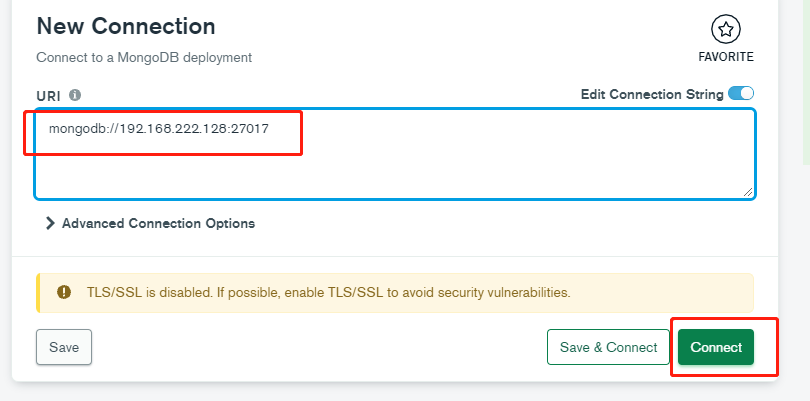This screenshot has height=401, width=810.
Task: Click the Advanced Connection Options chevron
Action: point(50,223)
